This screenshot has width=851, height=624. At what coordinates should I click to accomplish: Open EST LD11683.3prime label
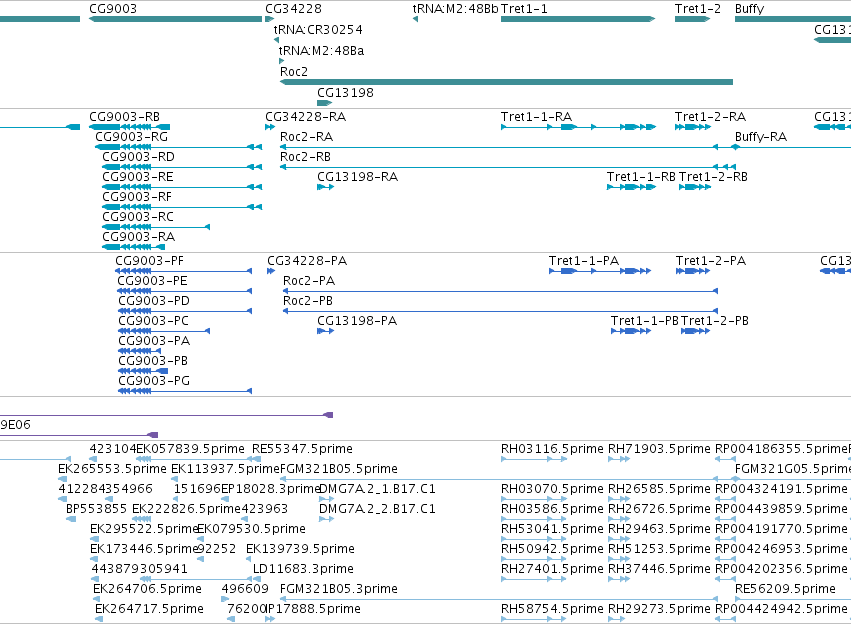coord(303,570)
